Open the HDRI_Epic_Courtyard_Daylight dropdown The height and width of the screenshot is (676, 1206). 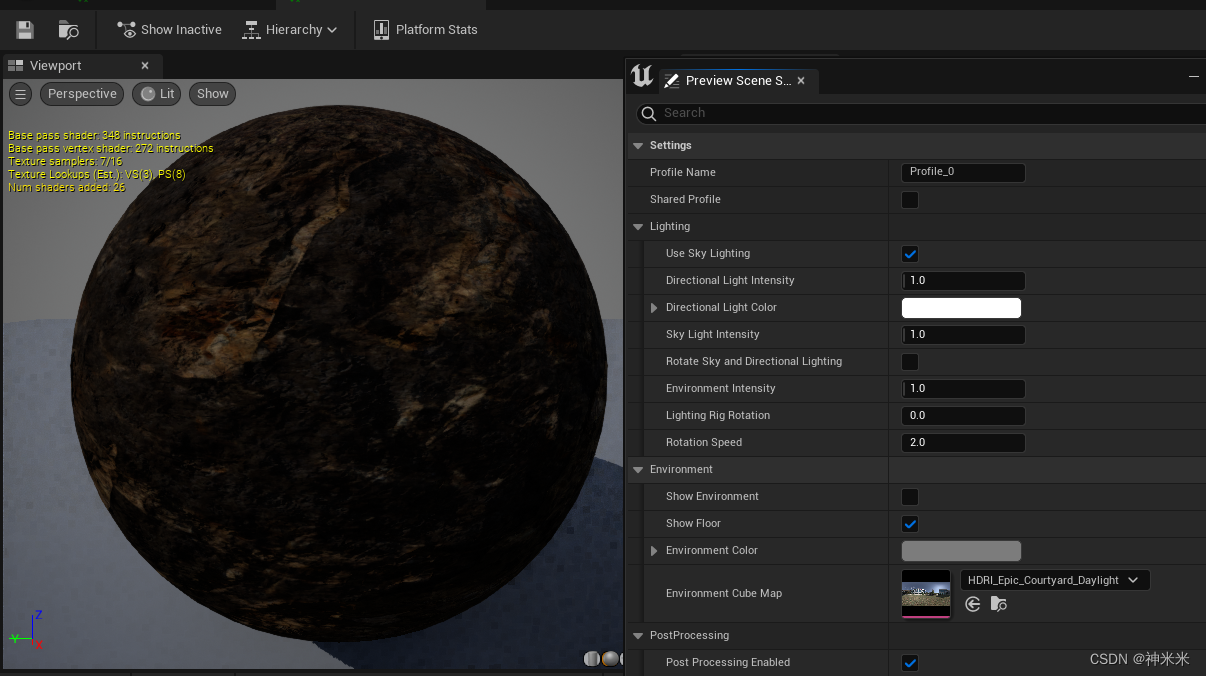pyautogui.click(x=1055, y=580)
